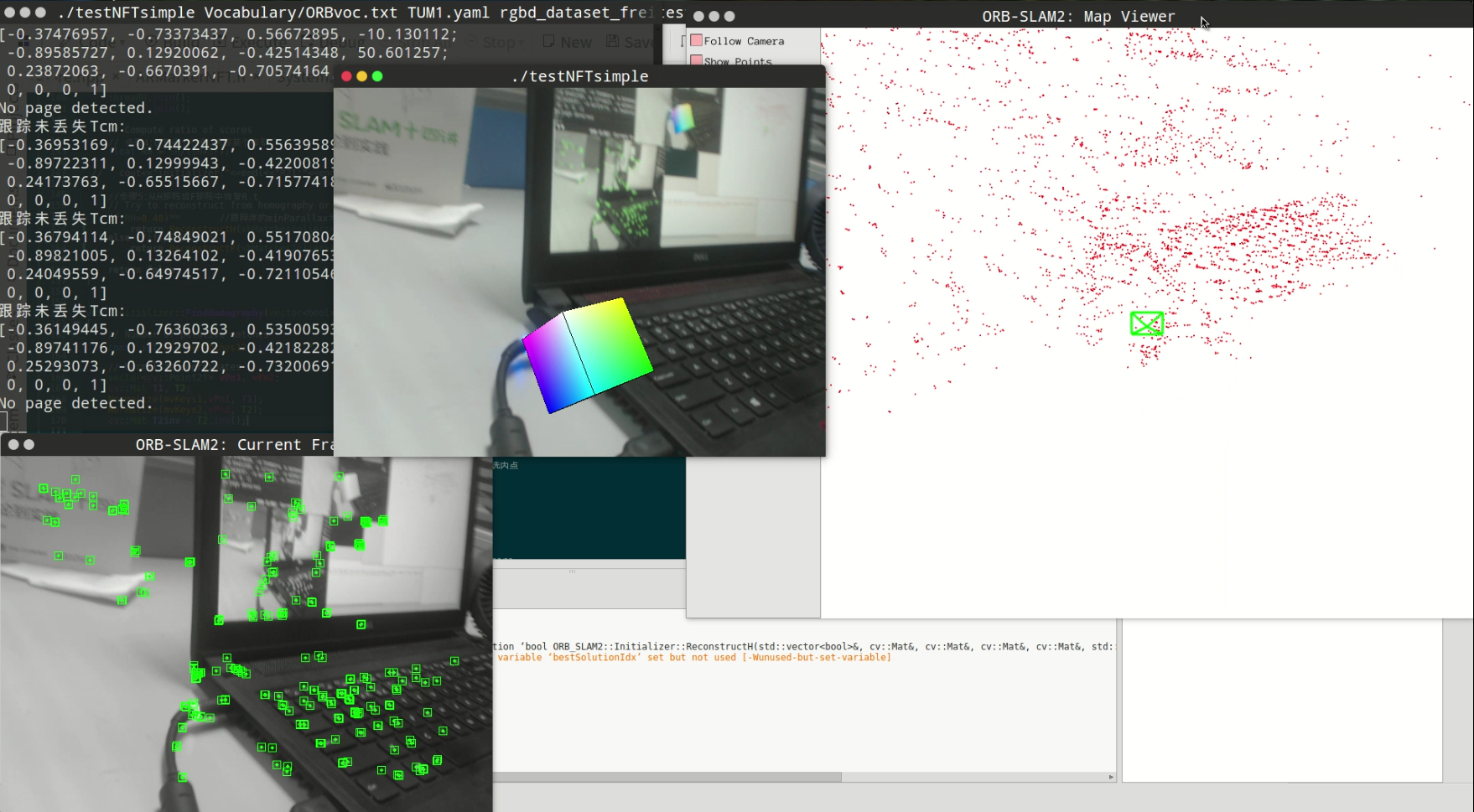Enable the Follow Camera checkbox

click(x=696, y=40)
